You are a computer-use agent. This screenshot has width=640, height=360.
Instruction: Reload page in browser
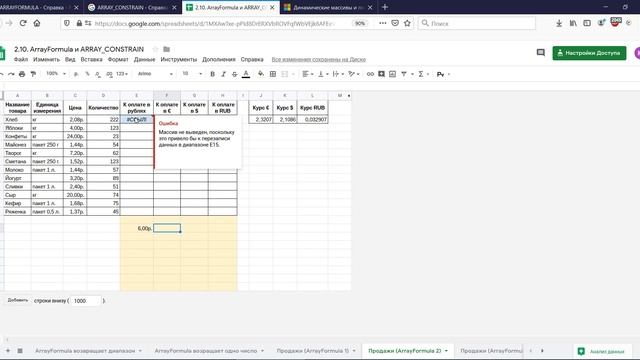tap(23, 23)
